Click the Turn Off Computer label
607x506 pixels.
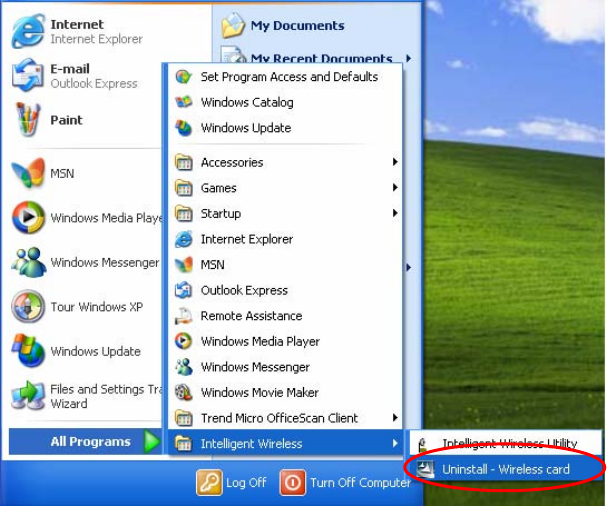tap(360, 483)
